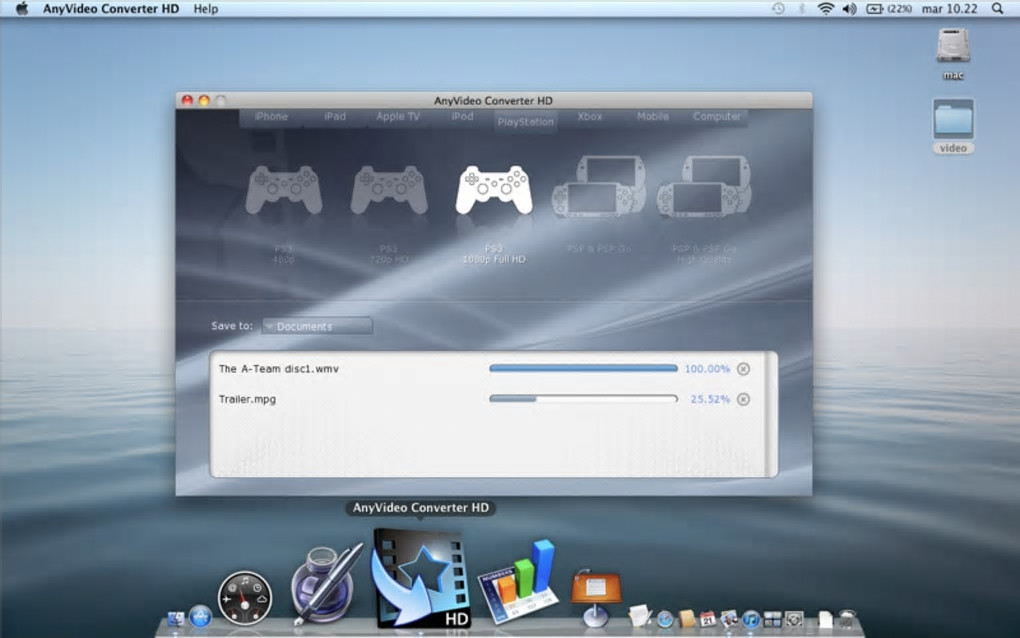
Task: Cancel the Trailer.mpg conversion
Action: (x=744, y=399)
